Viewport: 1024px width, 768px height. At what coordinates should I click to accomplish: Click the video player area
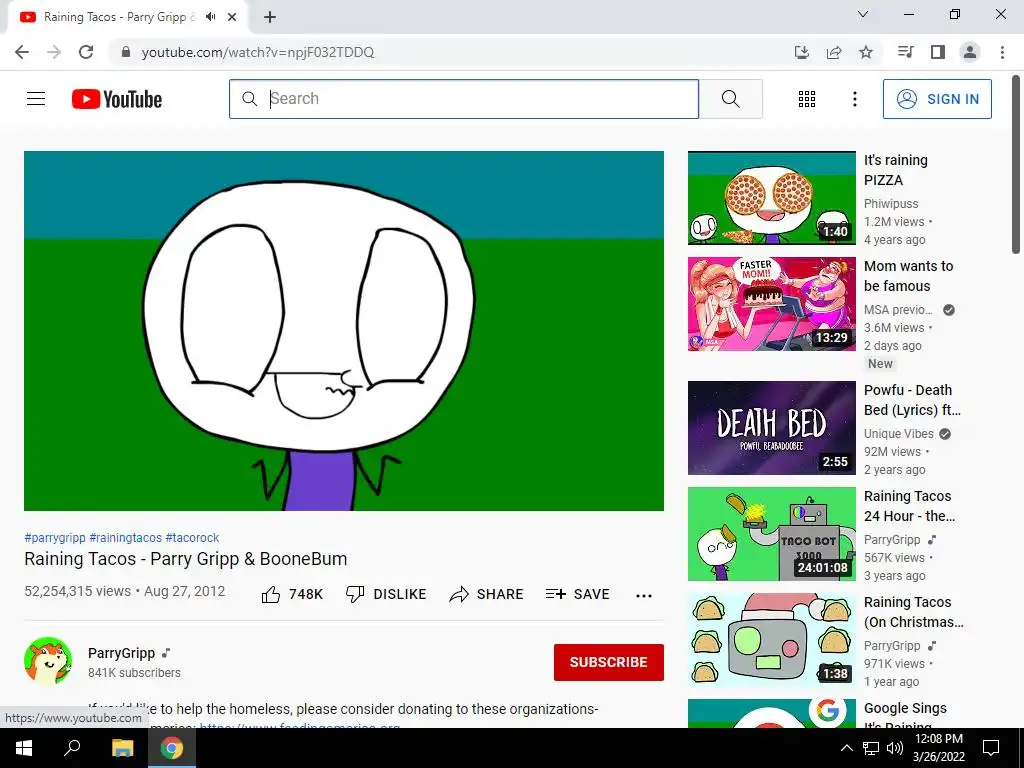pos(344,330)
